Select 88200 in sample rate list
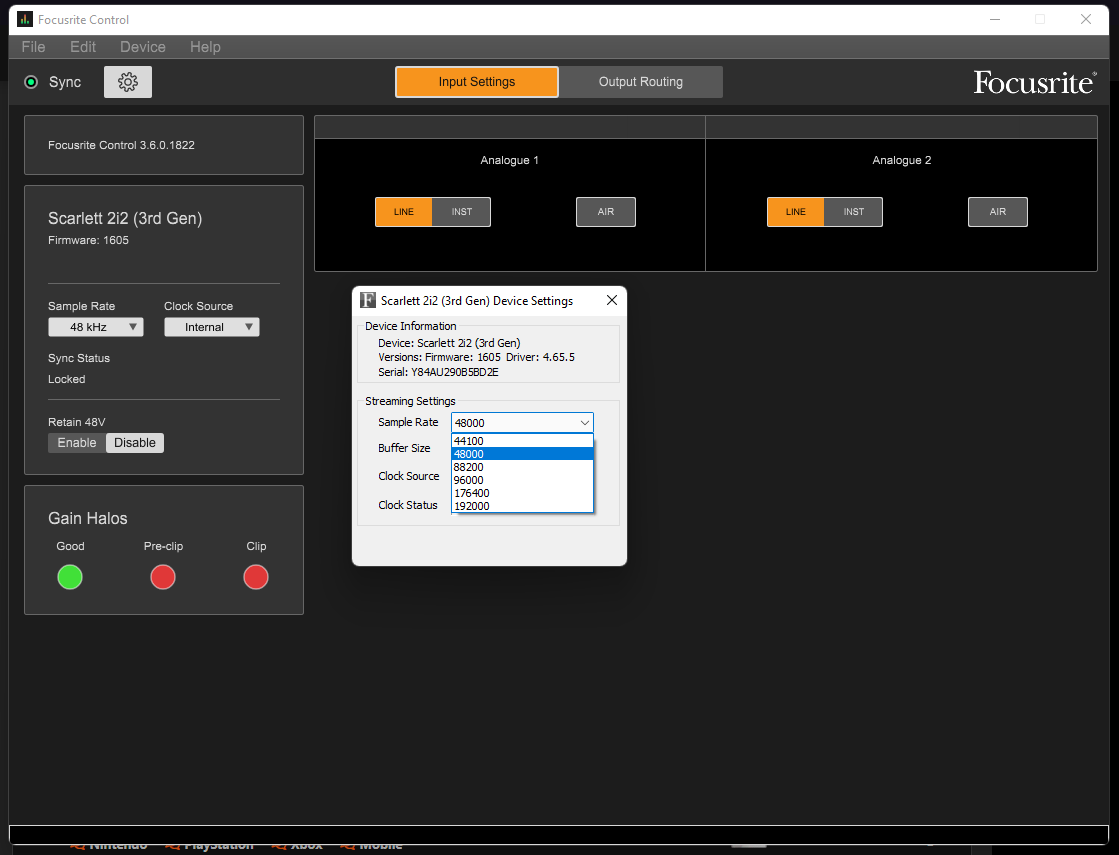1119x855 pixels. [522, 467]
